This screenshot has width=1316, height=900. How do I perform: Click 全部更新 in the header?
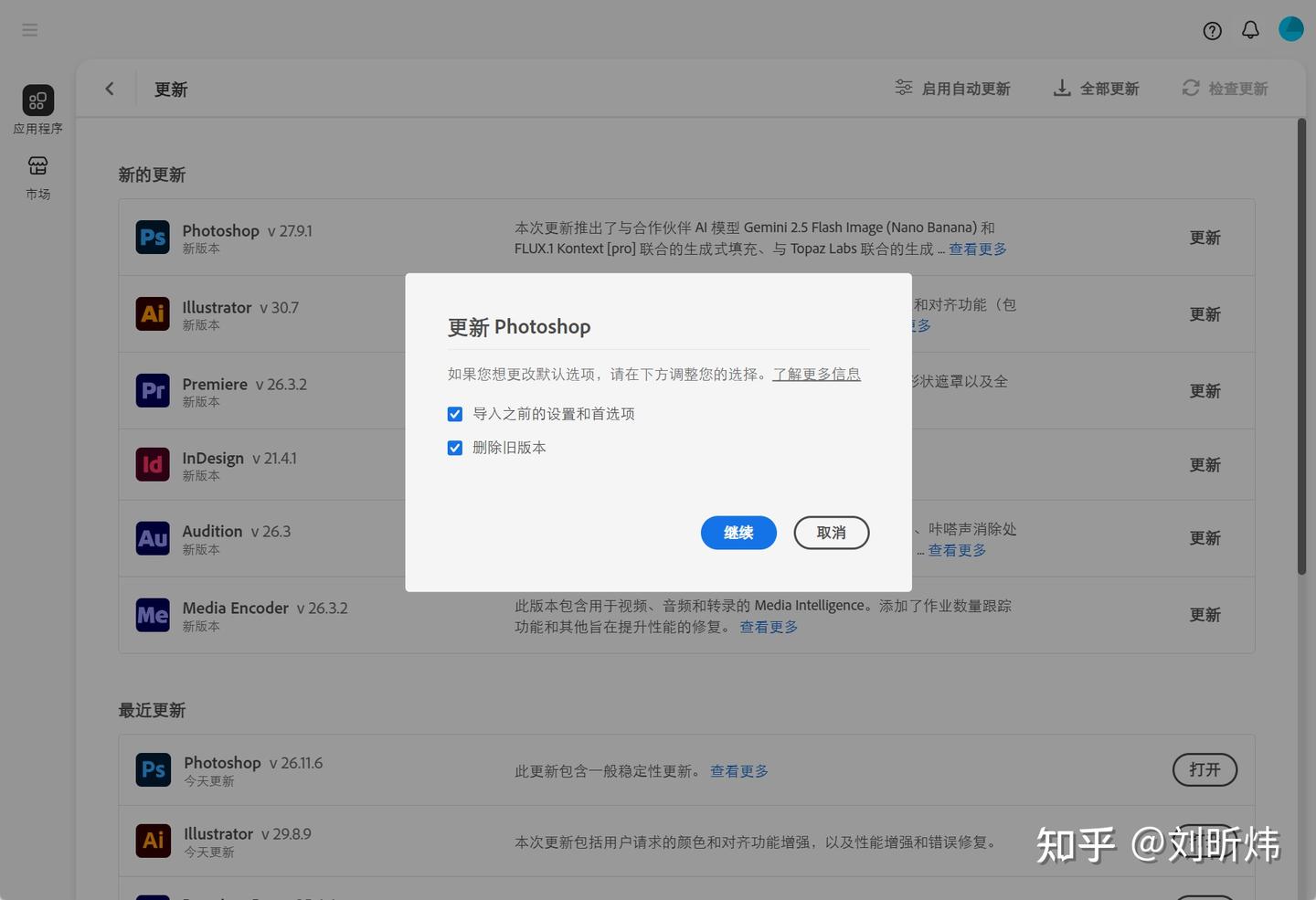click(1096, 89)
